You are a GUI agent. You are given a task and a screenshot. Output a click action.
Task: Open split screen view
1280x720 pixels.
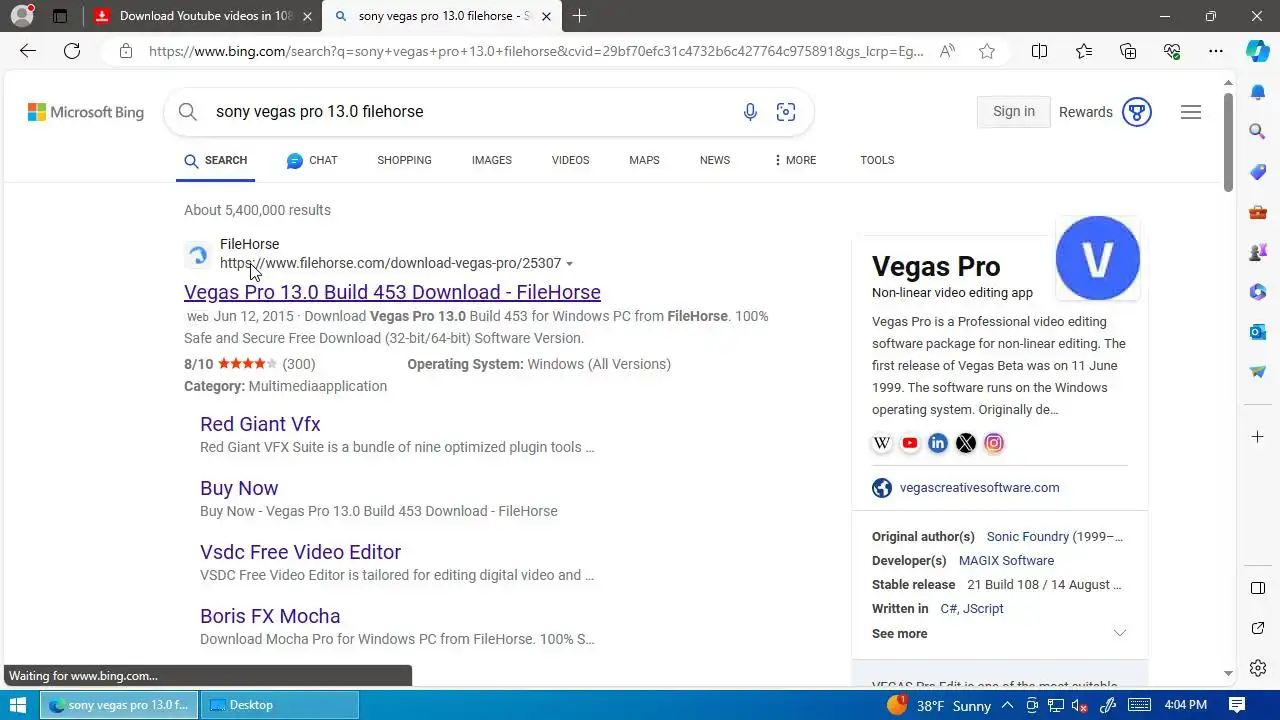[1039, 51]
